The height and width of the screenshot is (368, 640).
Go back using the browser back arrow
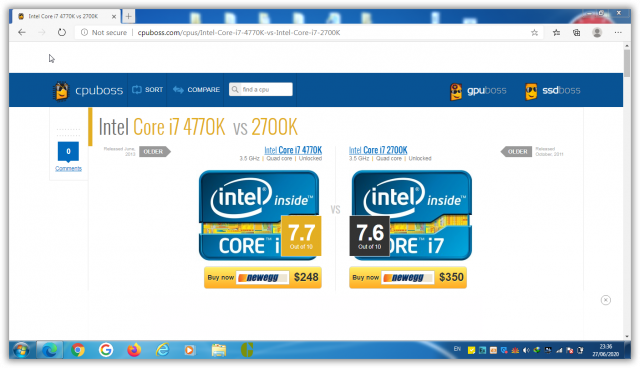coord(22,32)
